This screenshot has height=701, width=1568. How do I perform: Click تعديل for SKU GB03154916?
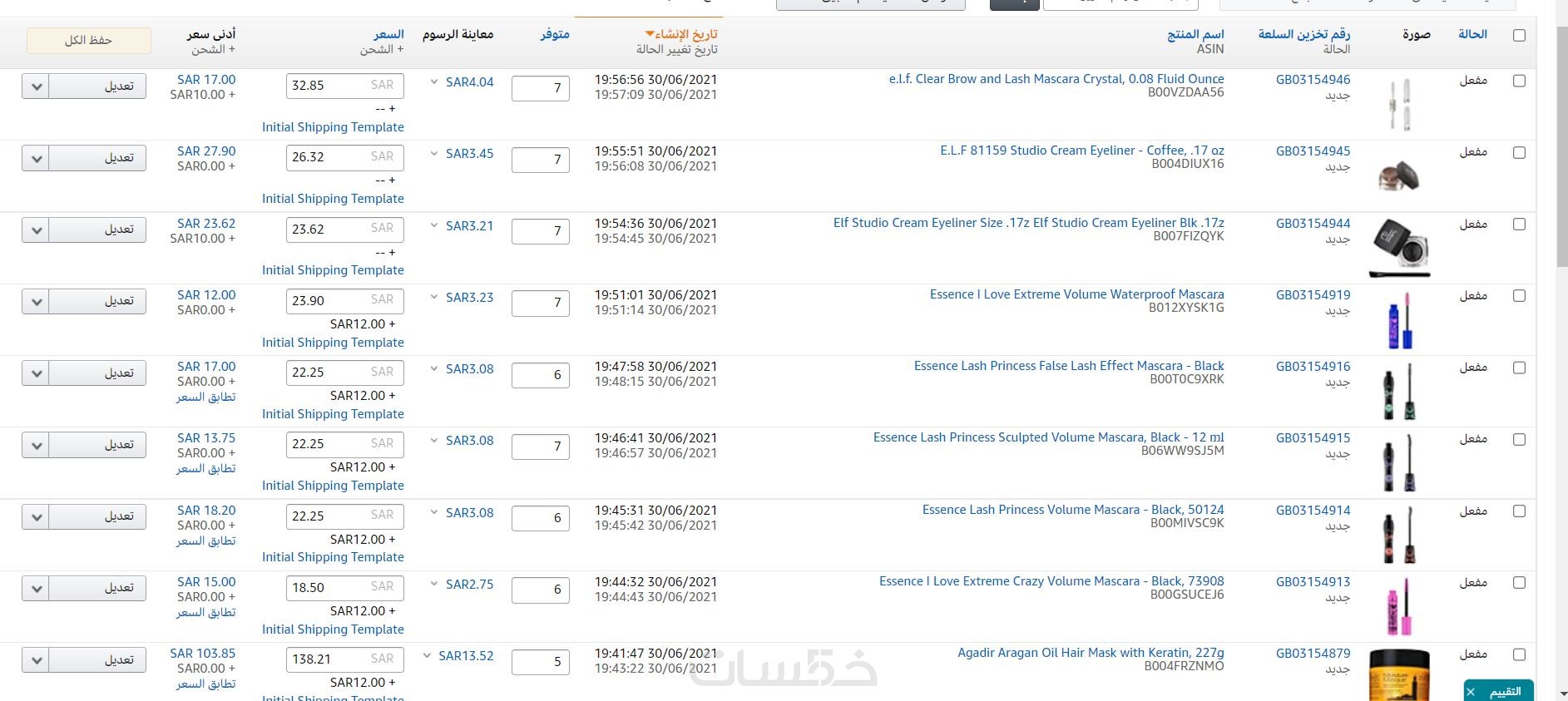98,373
